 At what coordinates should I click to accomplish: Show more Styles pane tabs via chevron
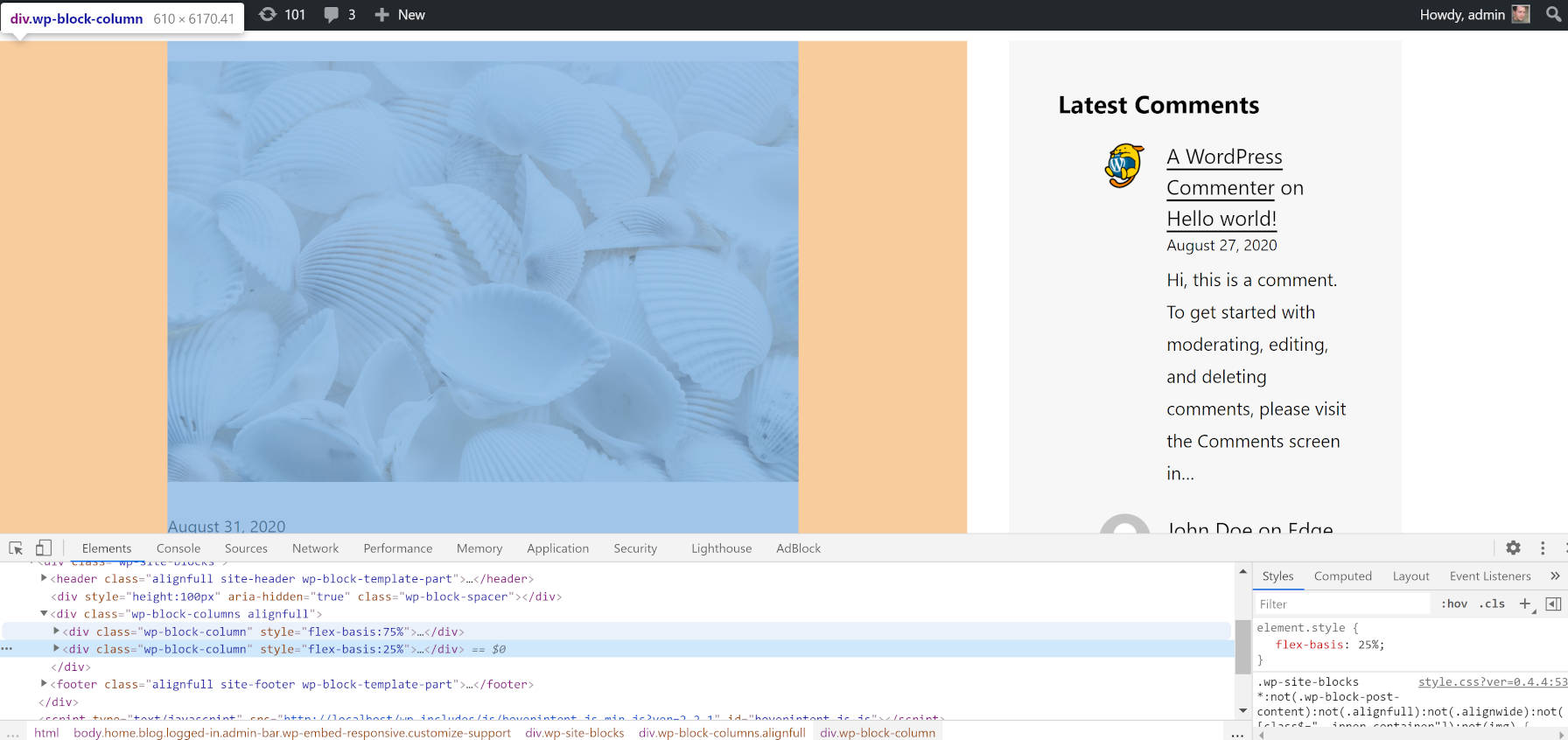(x=1554, y=576)
